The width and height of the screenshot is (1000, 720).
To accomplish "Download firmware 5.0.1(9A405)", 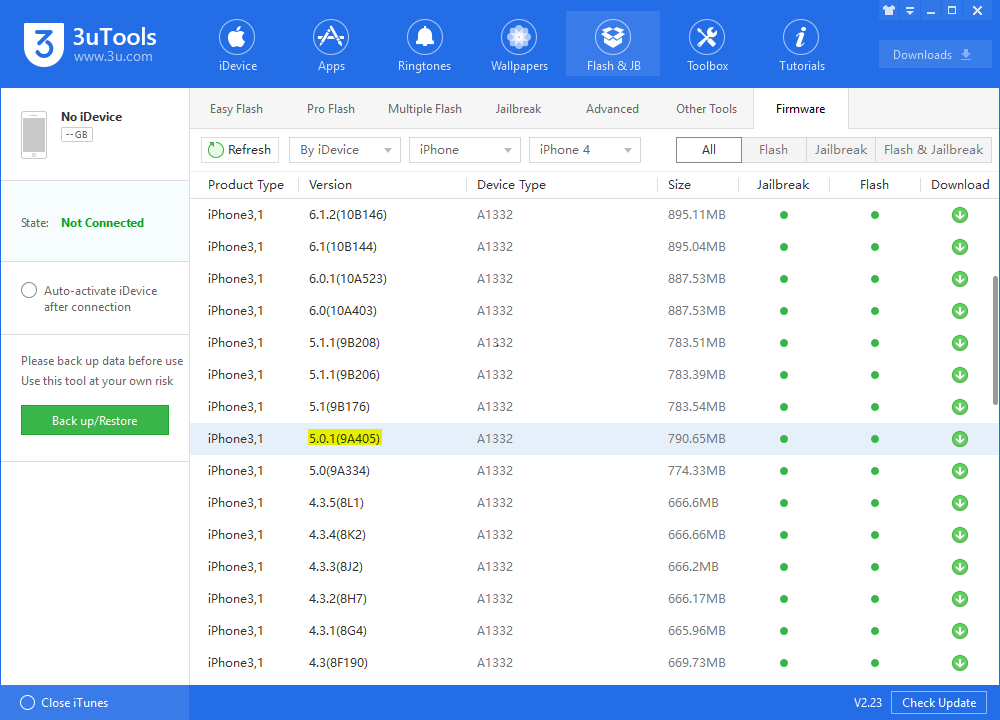I will (960, 439).
